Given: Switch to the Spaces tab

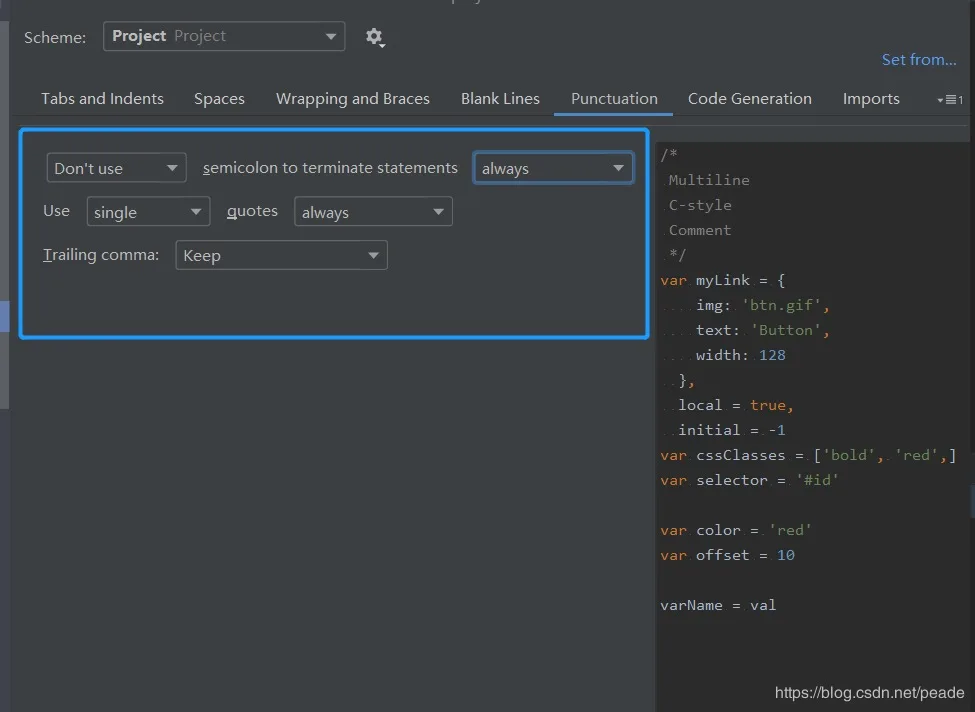Looking at the screenshot, I should point(219,99).
